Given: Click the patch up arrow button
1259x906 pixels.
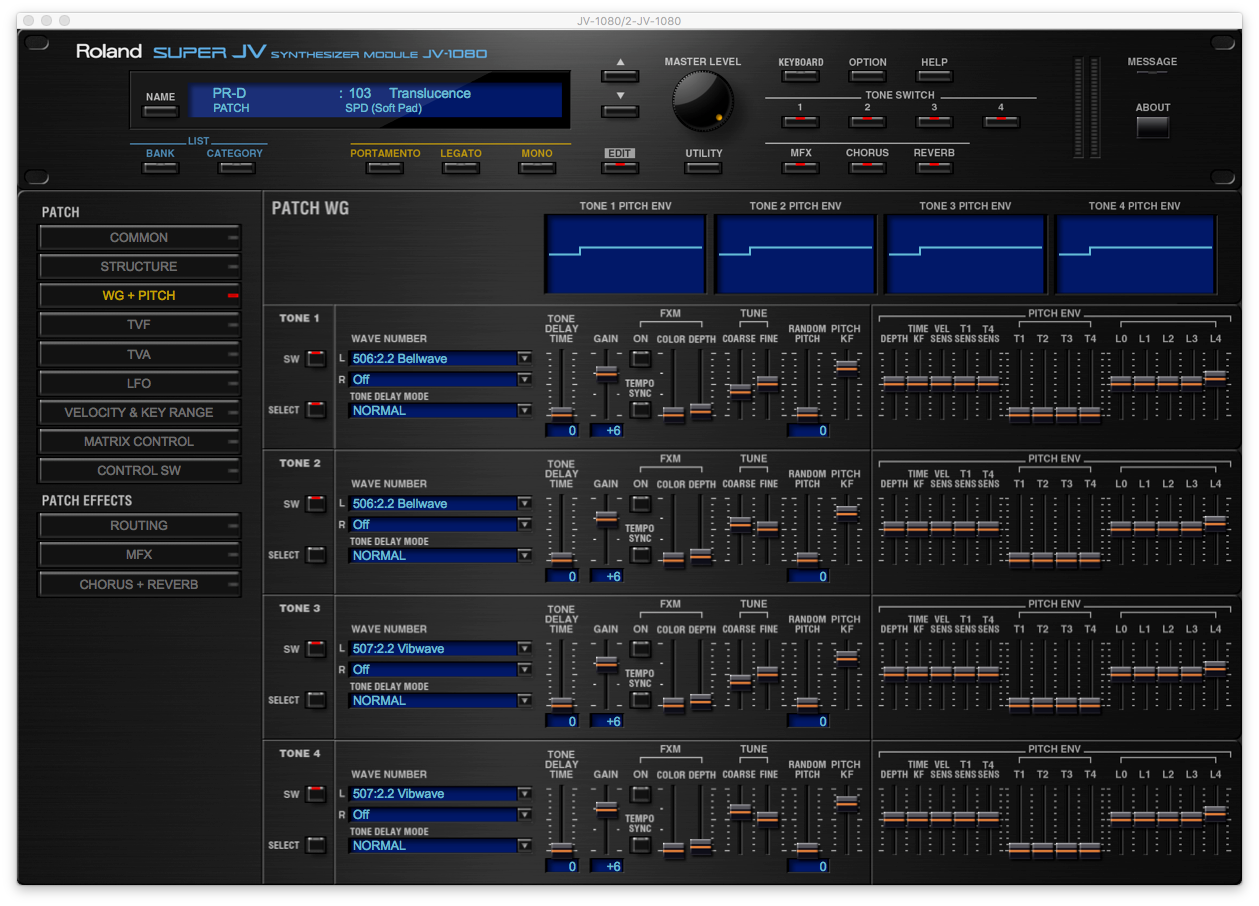Looking at the screenshot, I should click(620, 76).
